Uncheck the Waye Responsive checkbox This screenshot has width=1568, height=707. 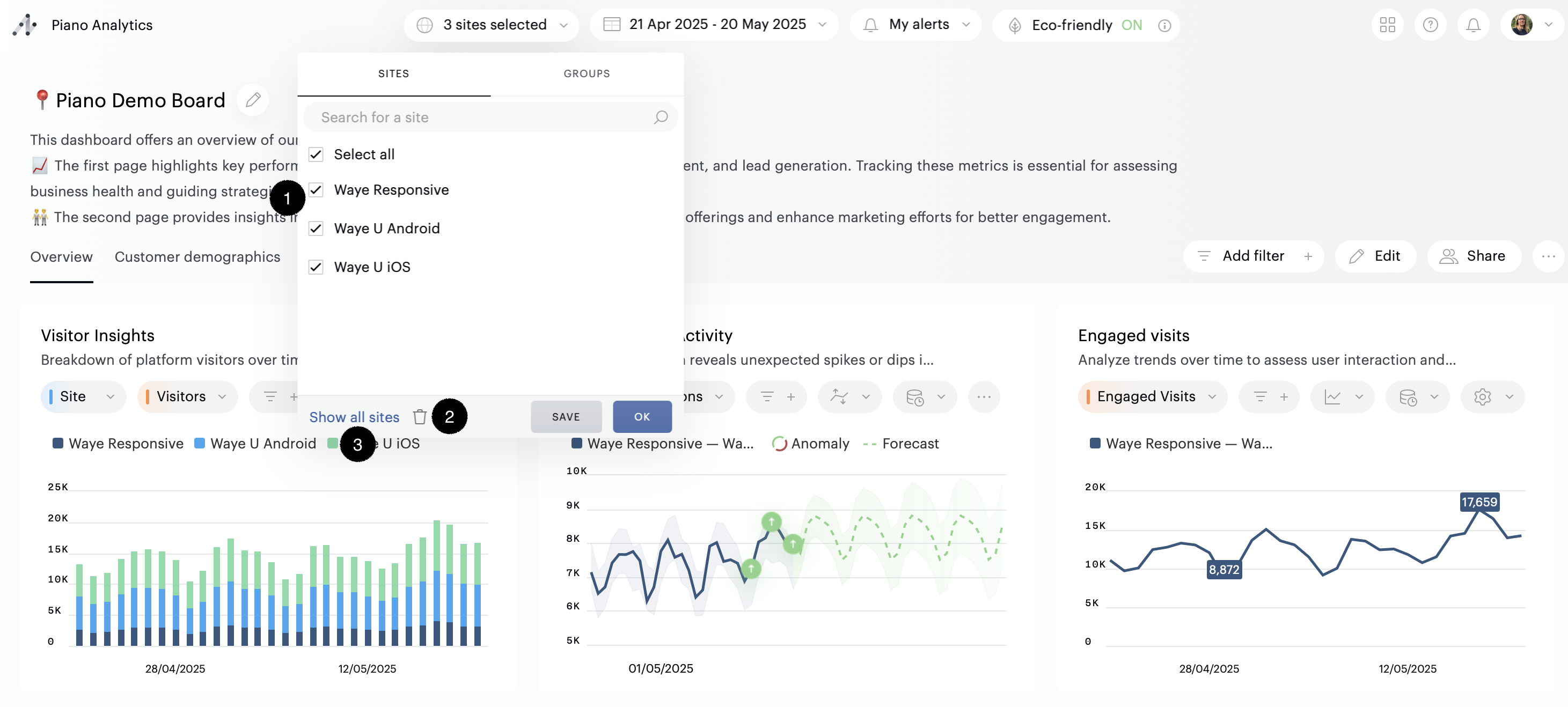pos(316,190)
